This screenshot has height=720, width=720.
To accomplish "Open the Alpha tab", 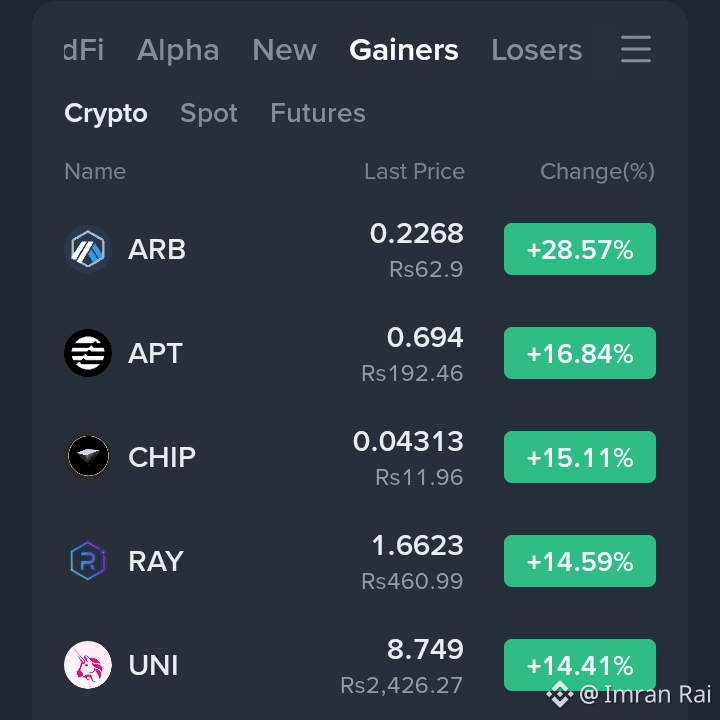I will click(x=178, y=50).
